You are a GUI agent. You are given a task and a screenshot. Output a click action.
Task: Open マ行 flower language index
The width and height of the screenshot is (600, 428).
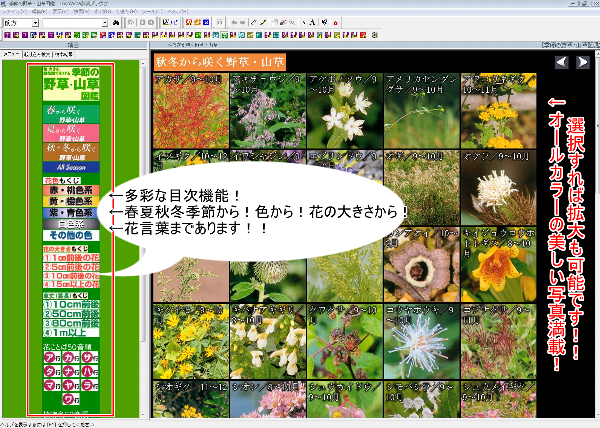tap(52, 385)
